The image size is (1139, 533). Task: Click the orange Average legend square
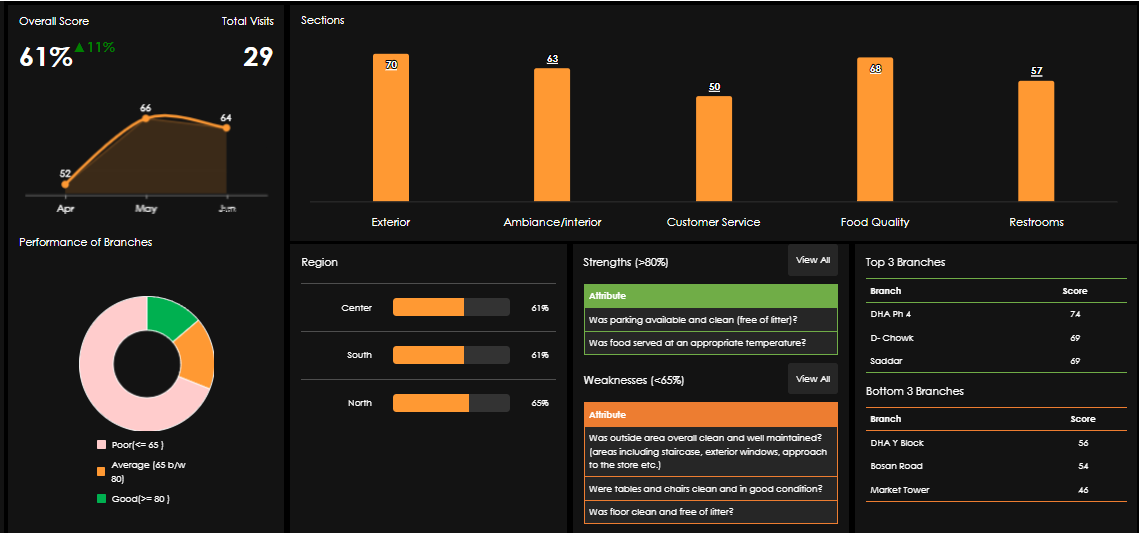coord(101,471)
